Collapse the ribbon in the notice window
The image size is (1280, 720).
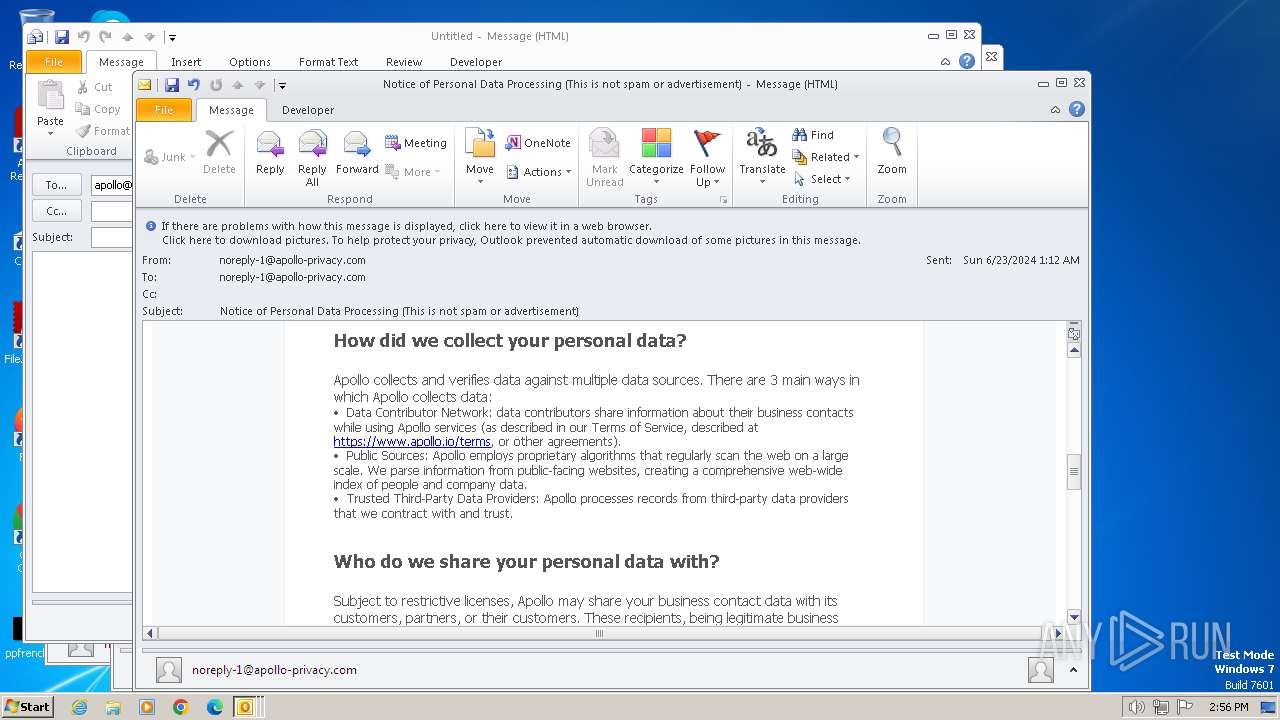tap(1056, 110)
